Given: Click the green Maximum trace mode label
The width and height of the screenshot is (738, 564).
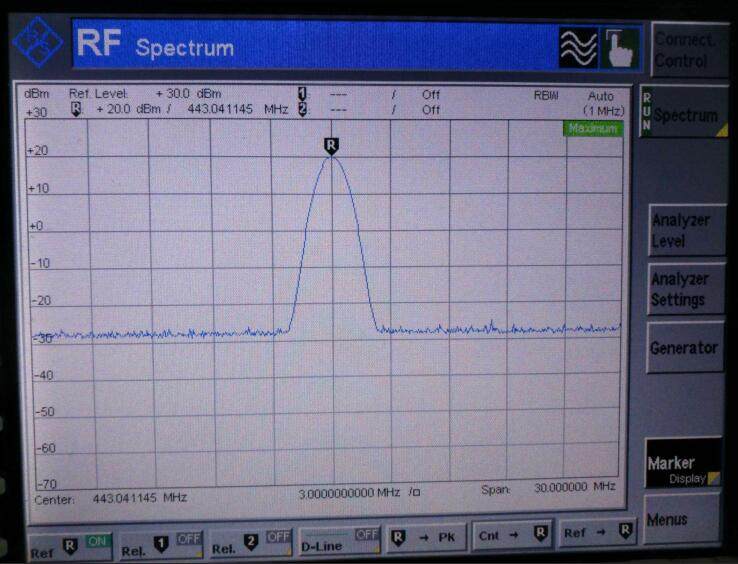Looking at the screenshot, I should [x=593, y=128].
